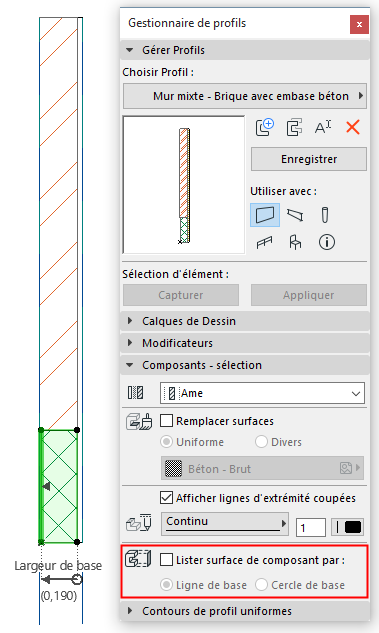Check Lister surface de composant par
Screen dimensions: 379x633
(167, 560)
